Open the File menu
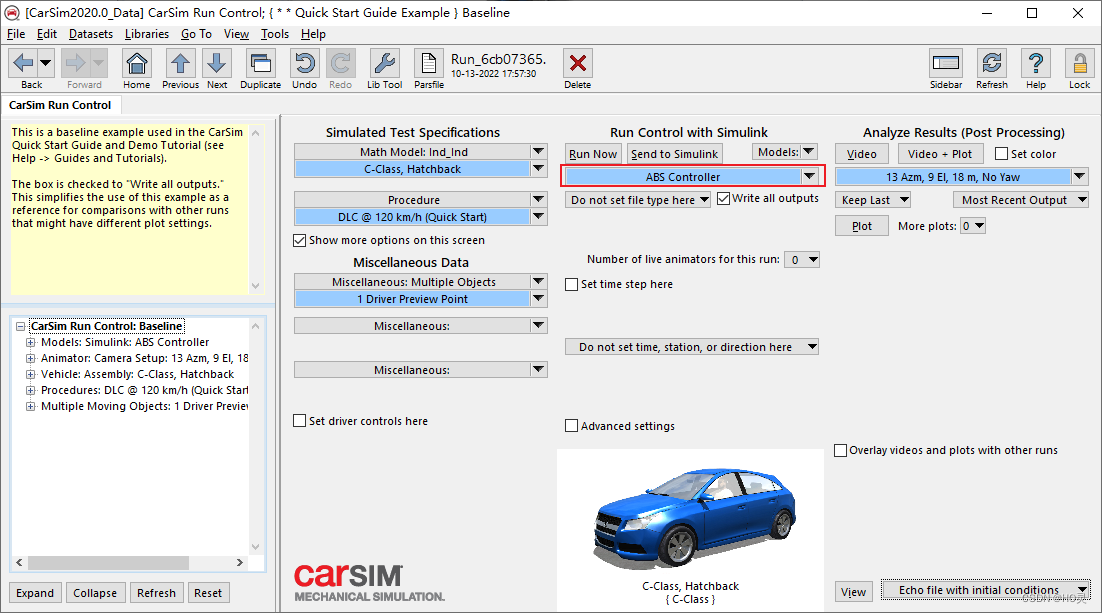The image size is (1102, 613). pos(15,34)
